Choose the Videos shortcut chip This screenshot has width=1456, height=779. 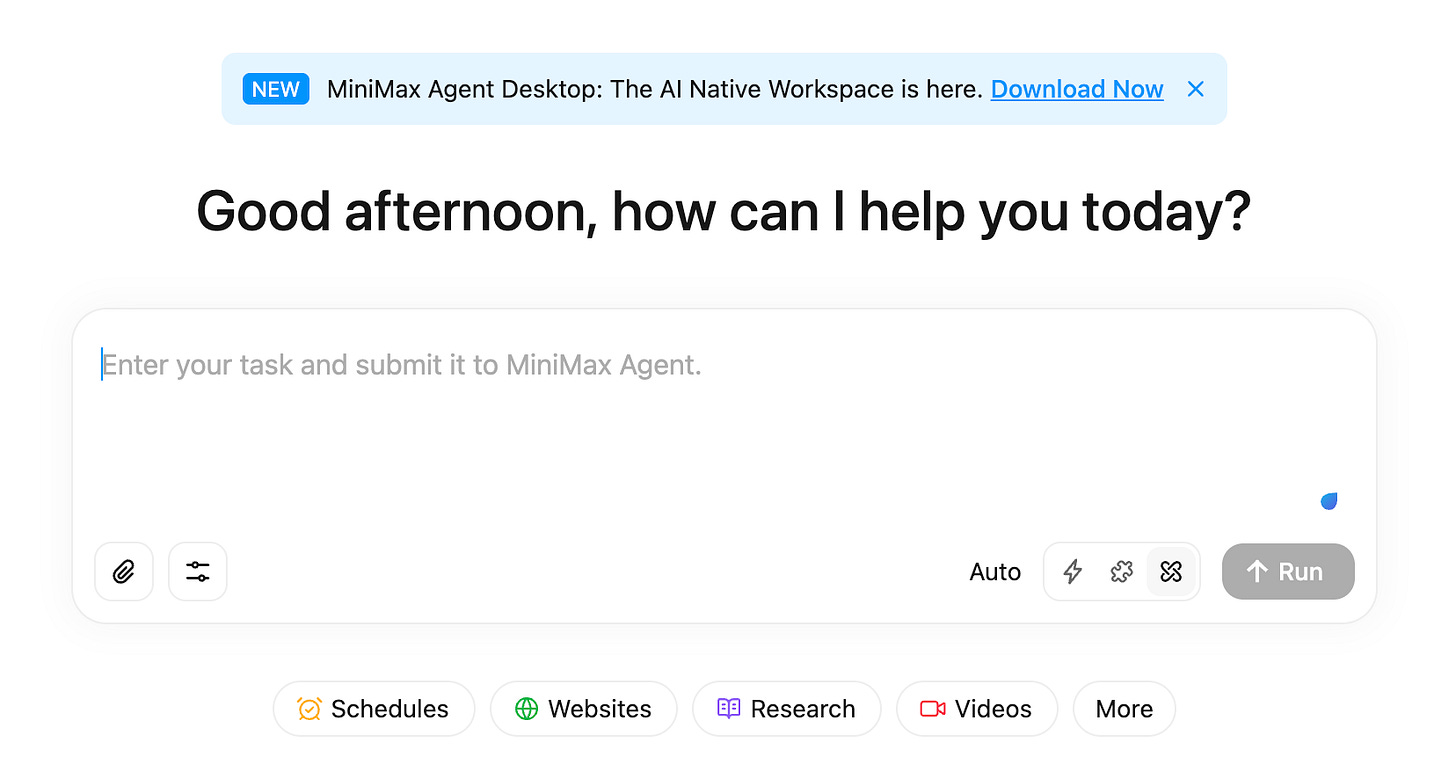[x=977, y=709]
